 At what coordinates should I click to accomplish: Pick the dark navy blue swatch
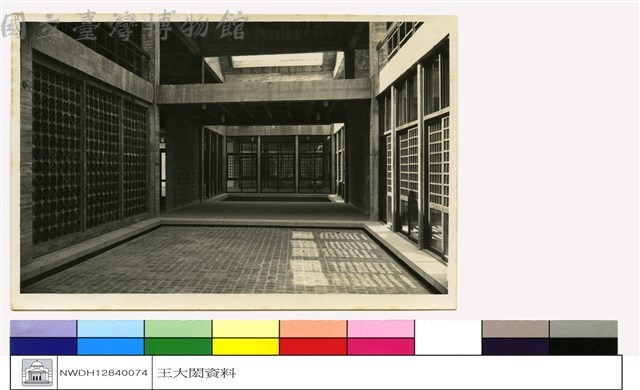coord(43,346)
